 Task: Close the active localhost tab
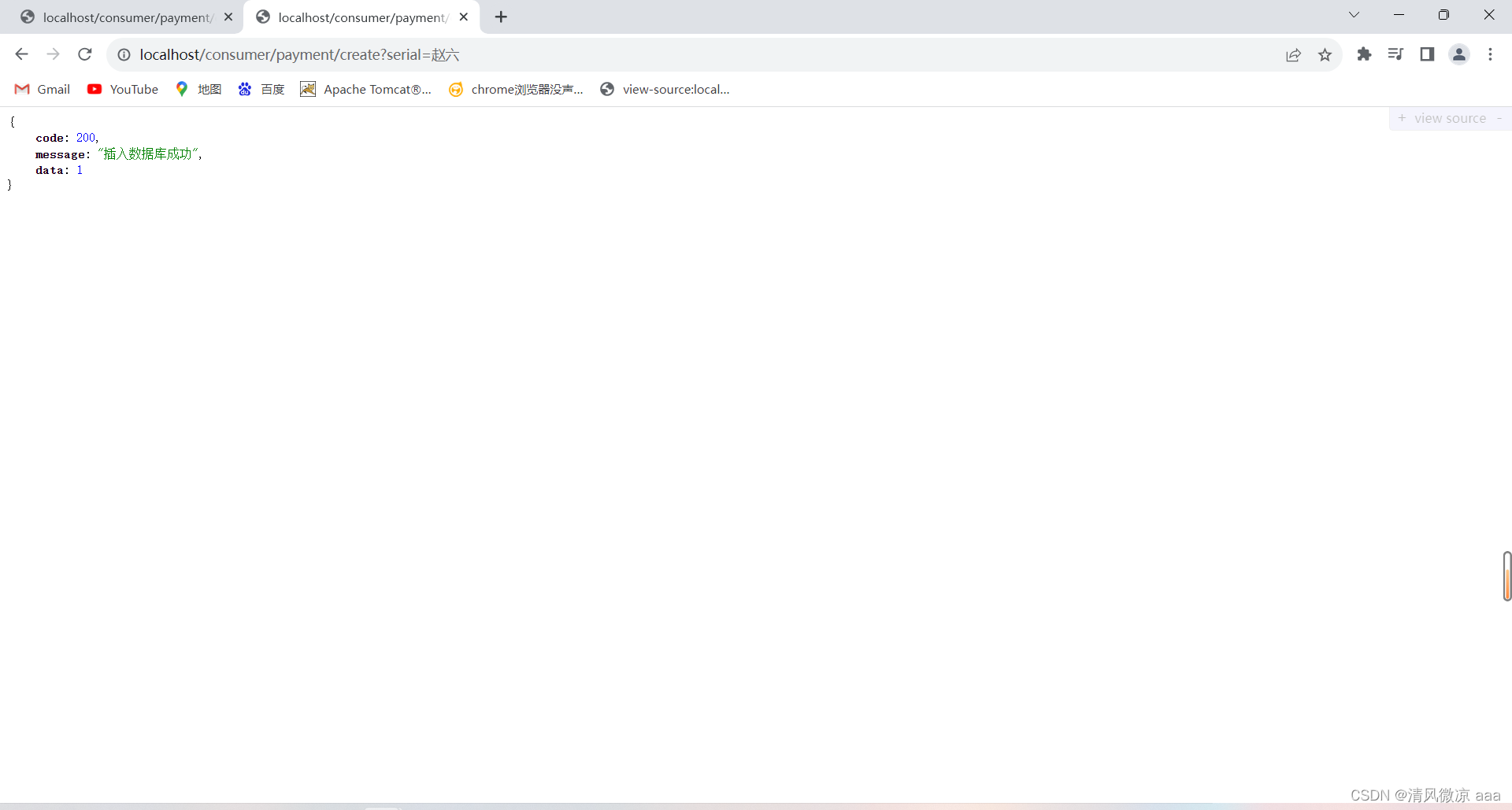point(464,17)
